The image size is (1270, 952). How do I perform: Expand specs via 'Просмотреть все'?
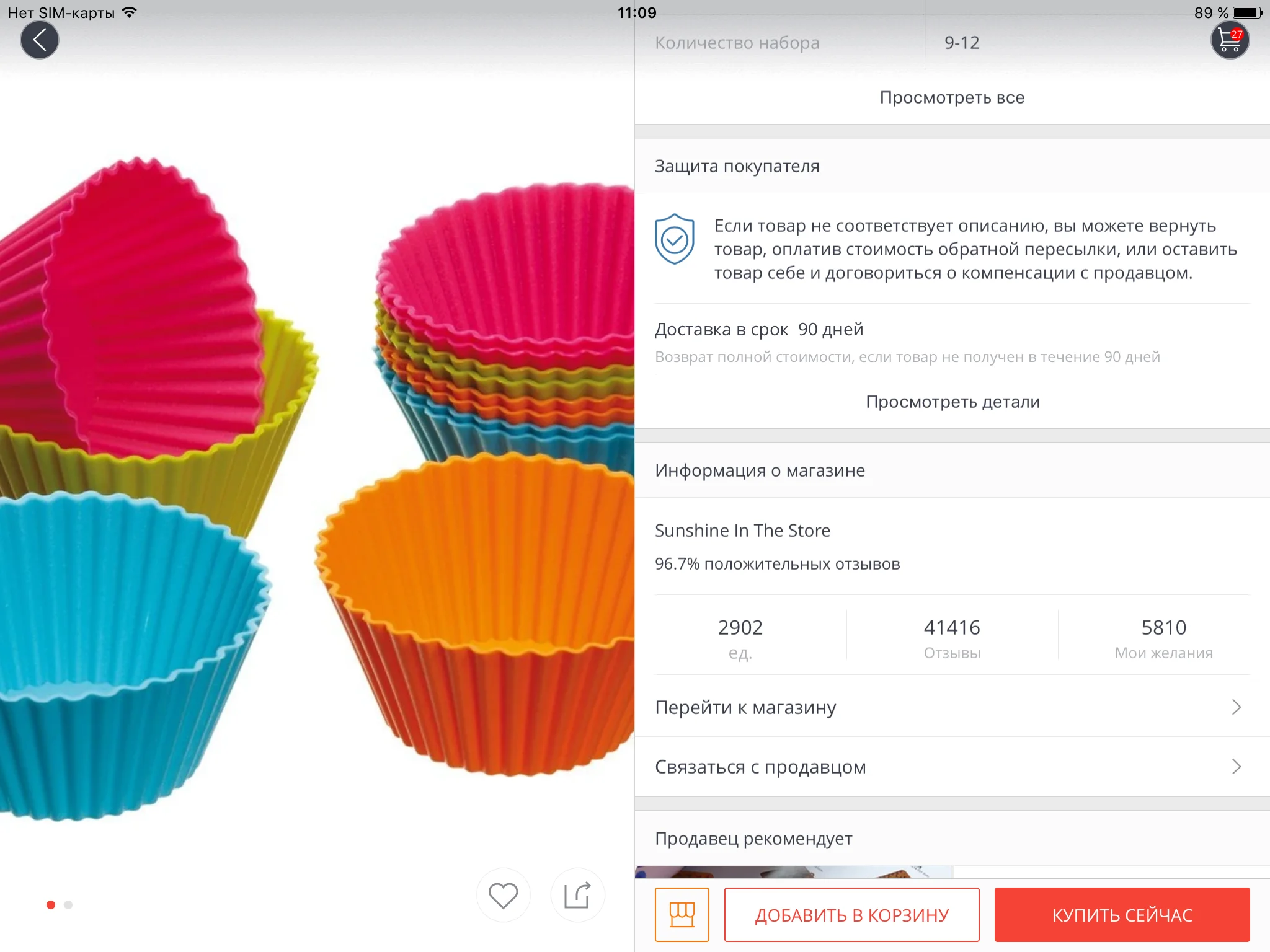coord(952,97)
